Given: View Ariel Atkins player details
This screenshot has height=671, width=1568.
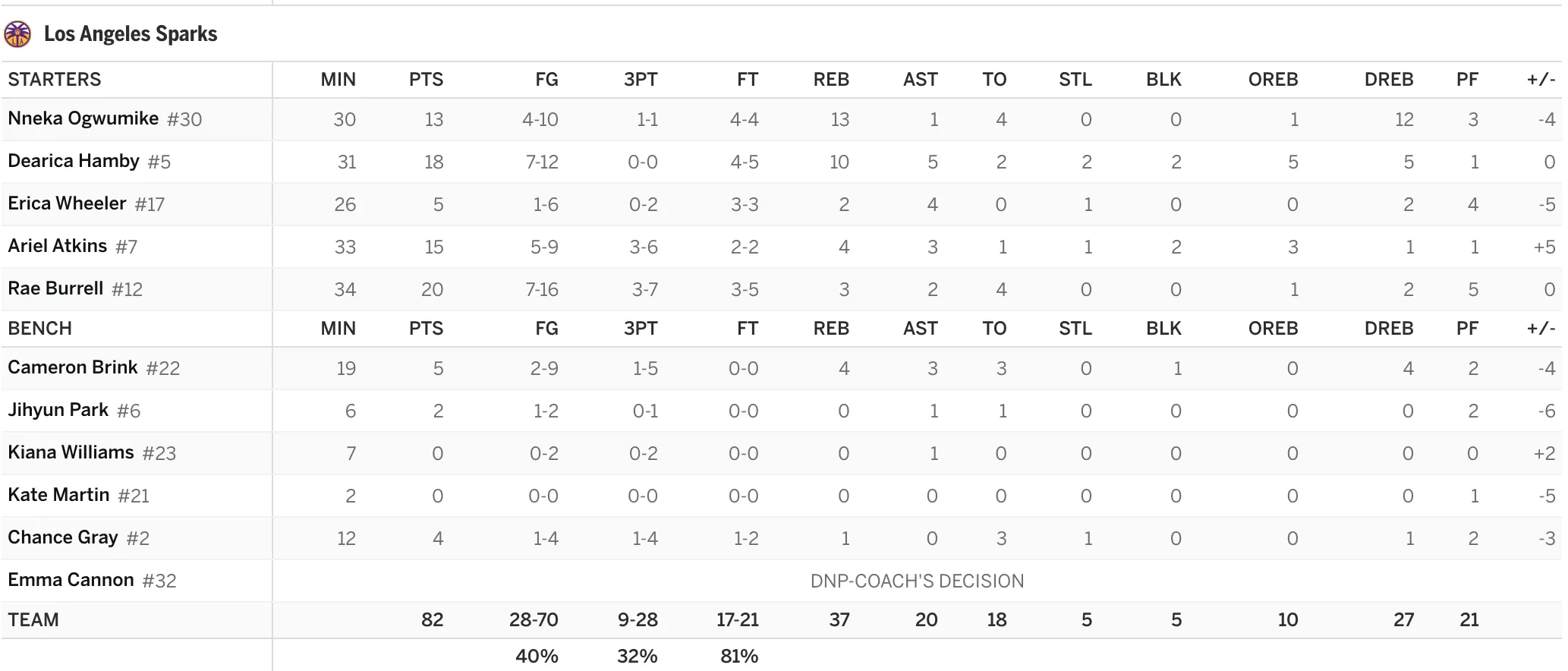Looking at the screenshot, I should coord(58,246).
